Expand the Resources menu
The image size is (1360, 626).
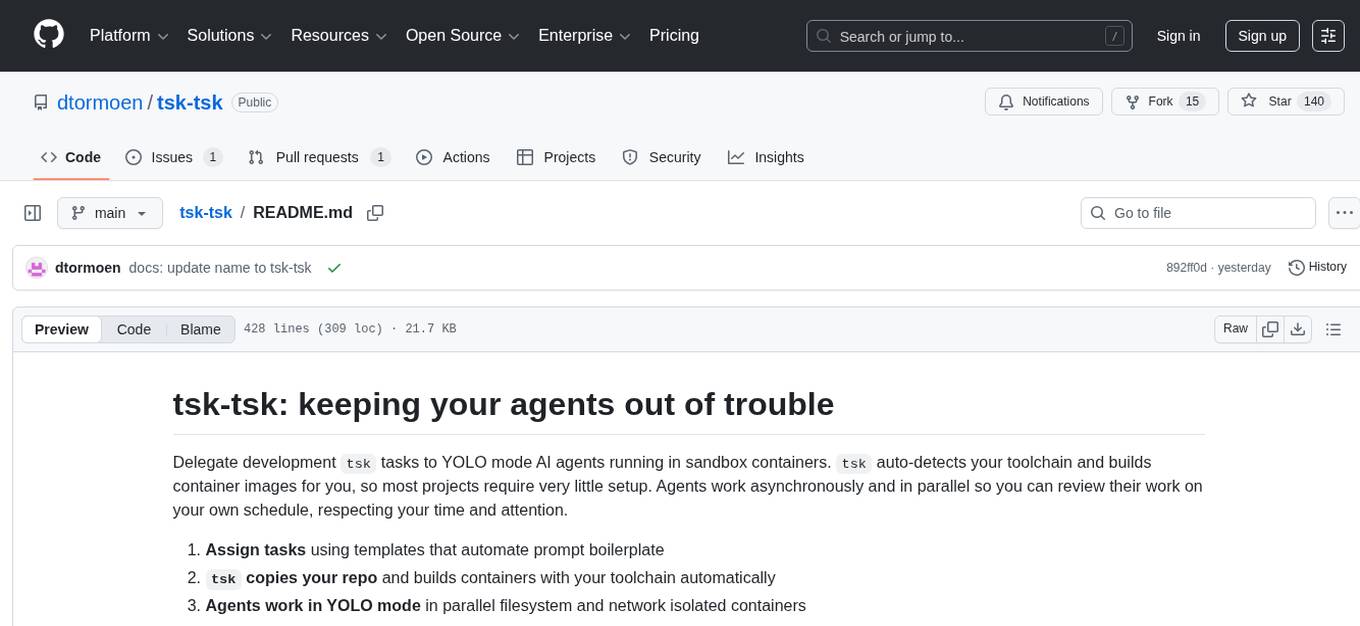[338, 35]
